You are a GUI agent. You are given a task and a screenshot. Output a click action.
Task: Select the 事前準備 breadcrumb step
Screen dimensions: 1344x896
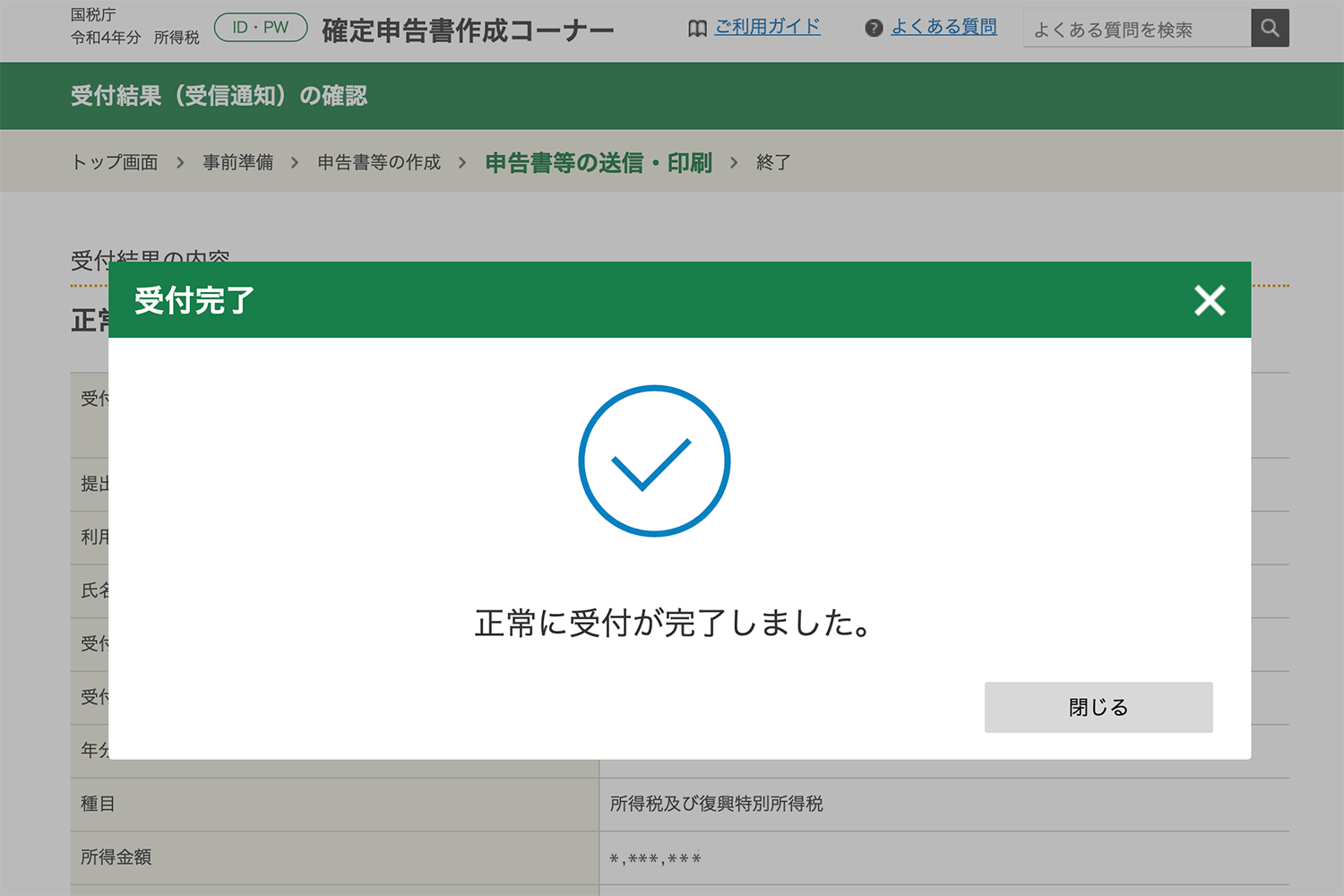coord(237,162)
